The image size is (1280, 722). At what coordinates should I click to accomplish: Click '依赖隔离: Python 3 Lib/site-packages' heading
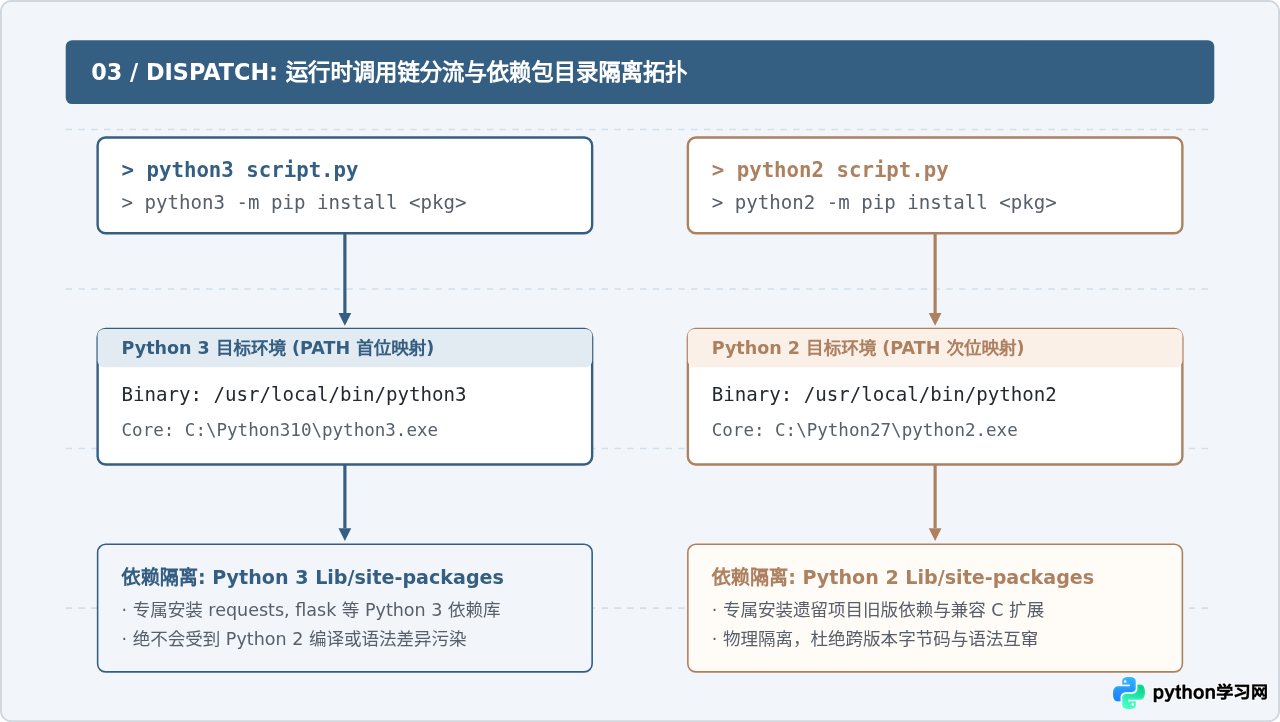pyautogui.click(x=313, y=577)
